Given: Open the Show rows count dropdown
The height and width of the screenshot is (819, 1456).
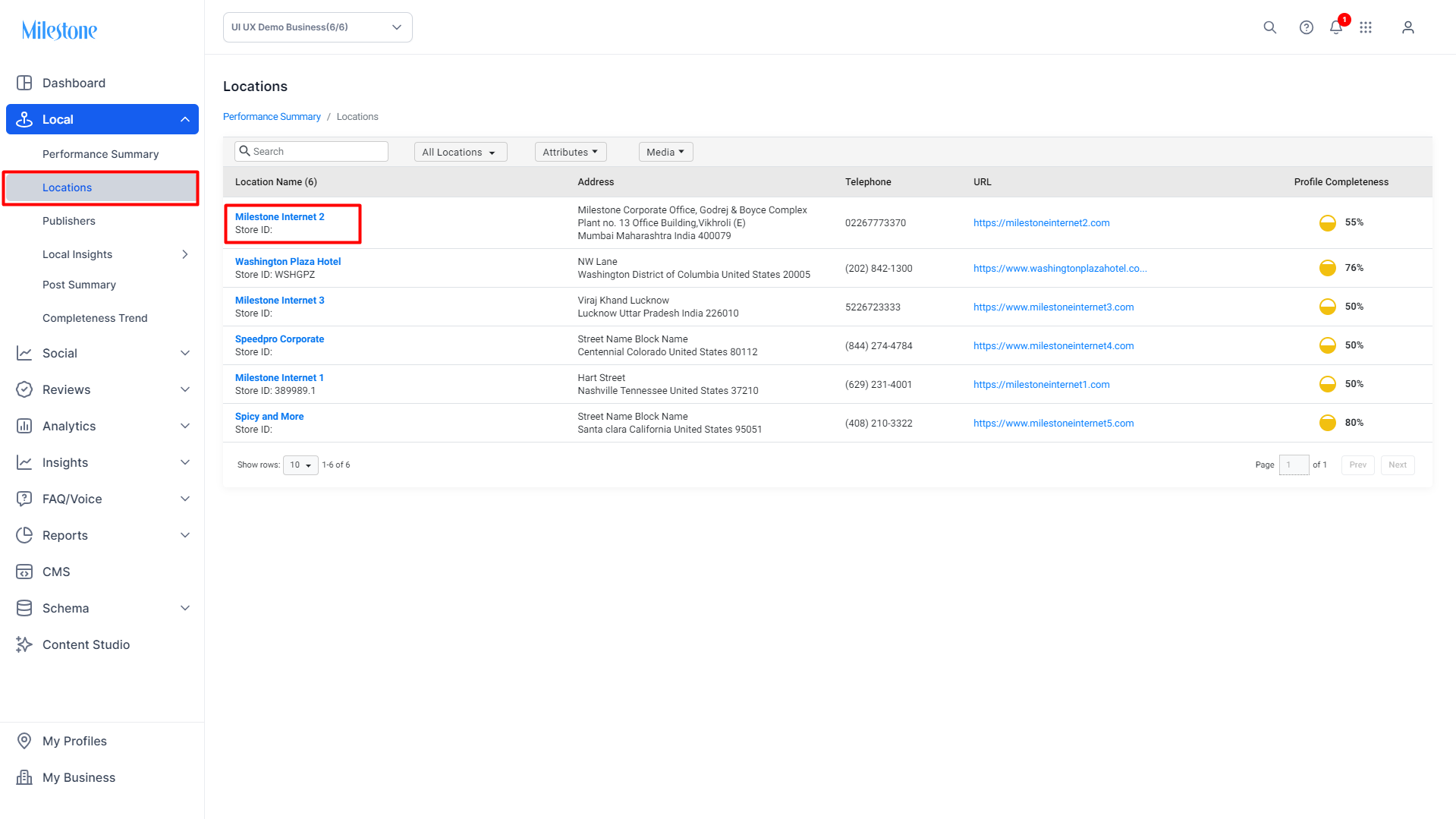Looking at the screenshot, I should click(x=300, y=465).
